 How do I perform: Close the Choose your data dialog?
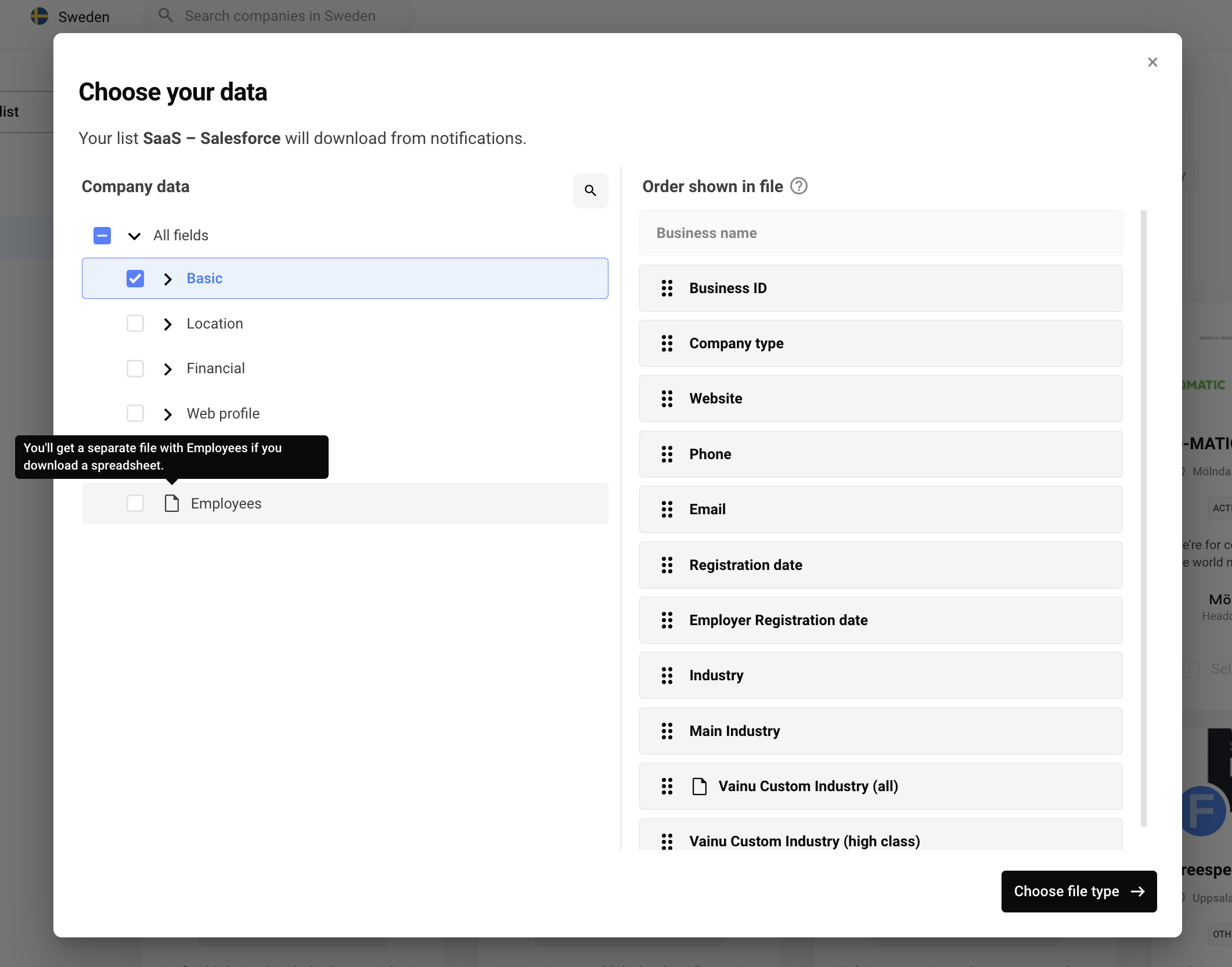pyautogui.click(x=1152, y=62)
